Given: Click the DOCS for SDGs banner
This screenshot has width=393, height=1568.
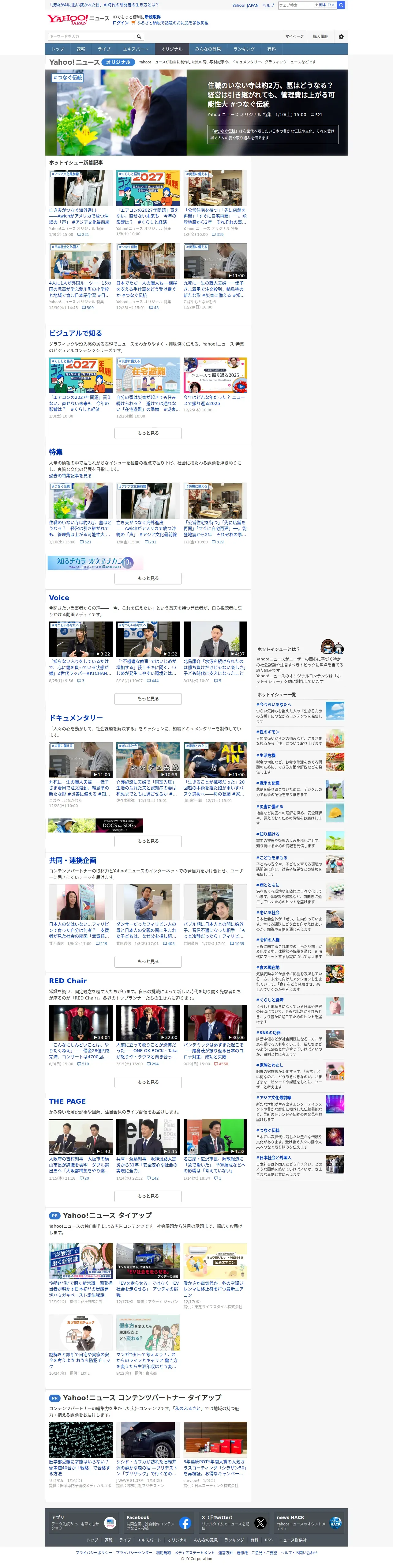Looking at the screenshot, I should coord(95,826).
